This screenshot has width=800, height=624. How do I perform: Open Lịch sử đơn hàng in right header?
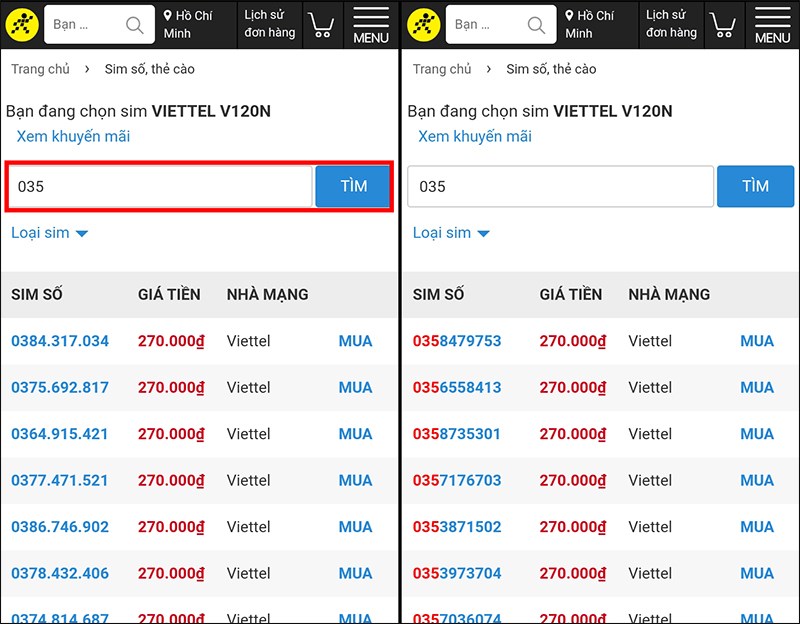671,24
